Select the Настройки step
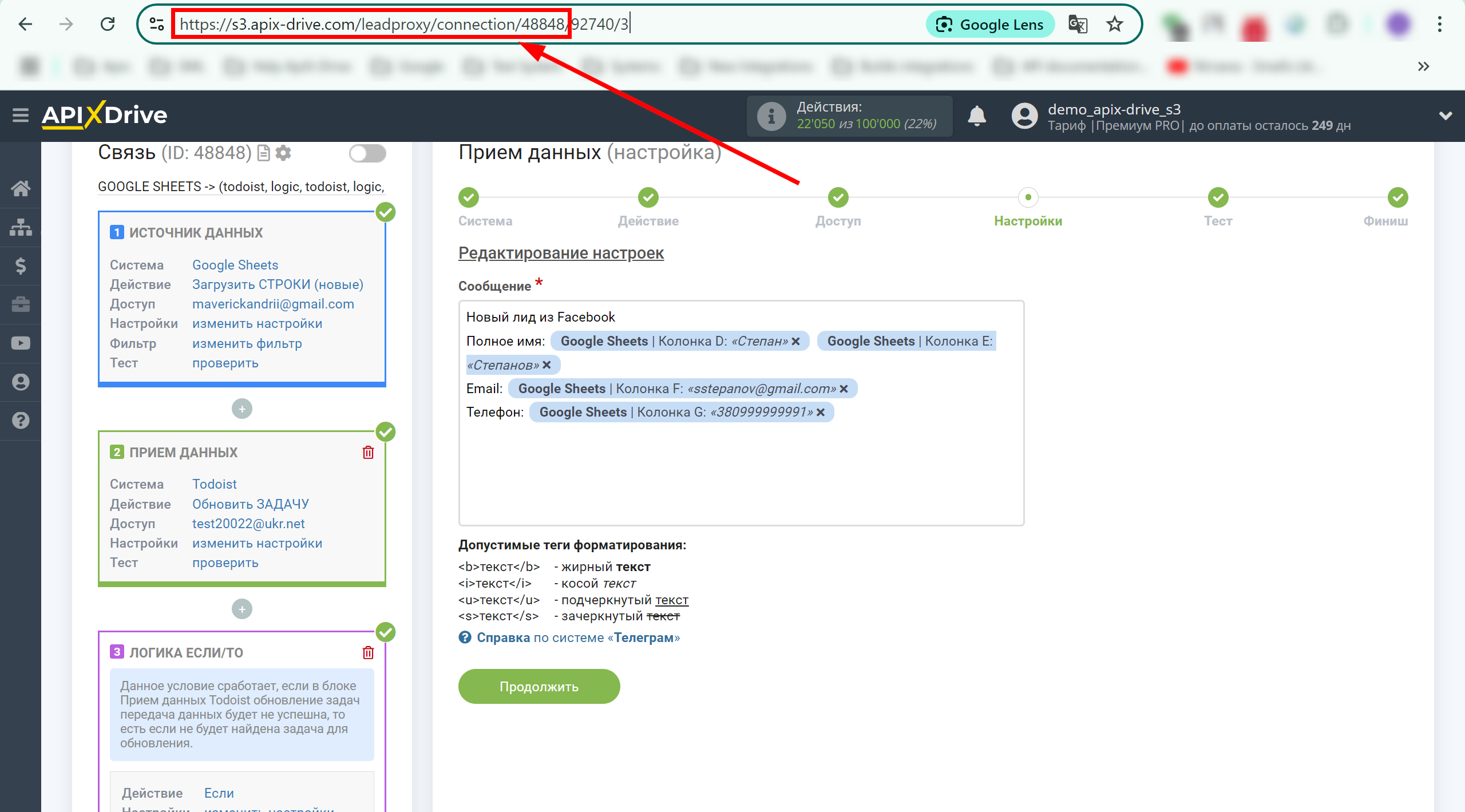The height and width of the screenshot is (812, 1465). (1028, 197)
